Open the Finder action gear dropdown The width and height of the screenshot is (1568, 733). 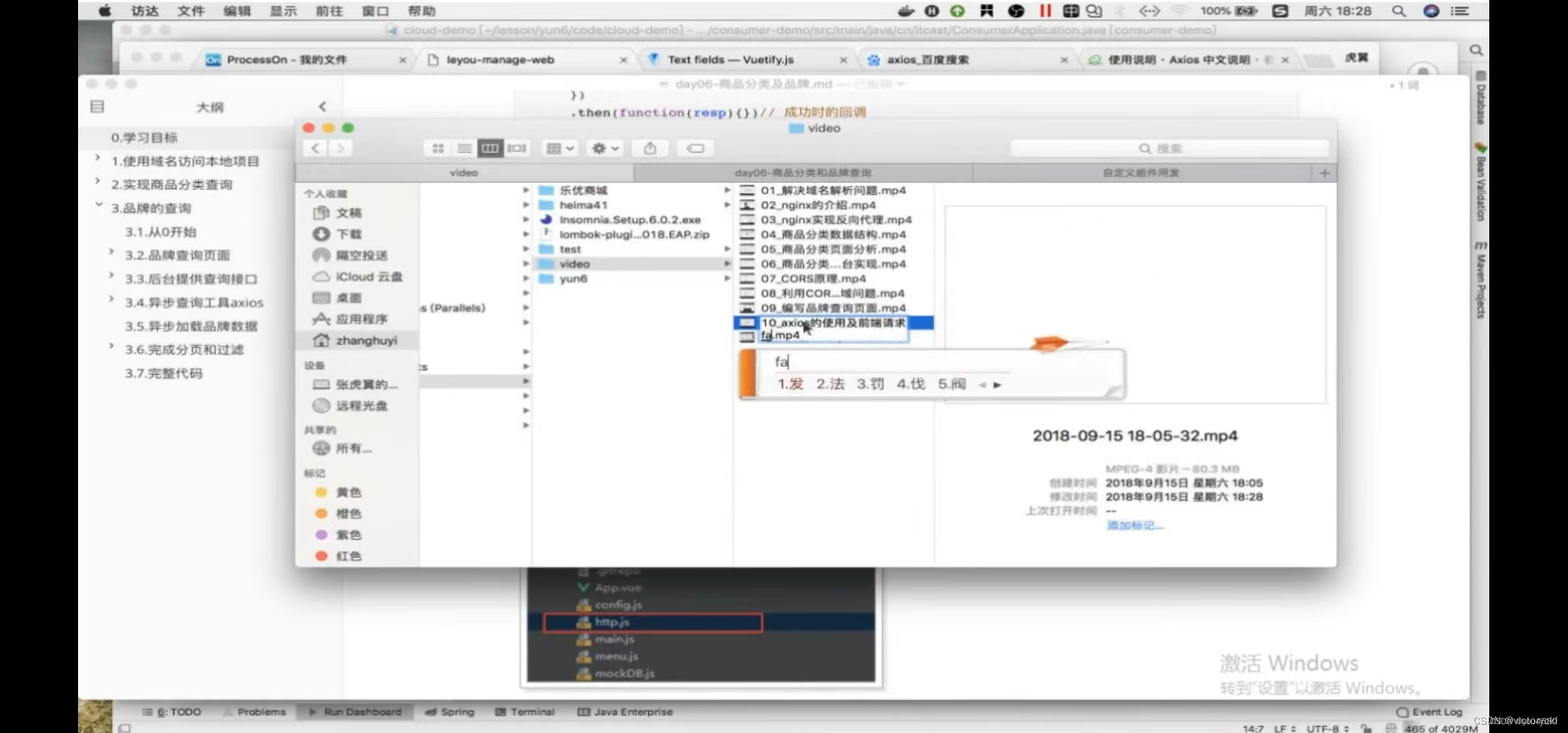point(604,148)
